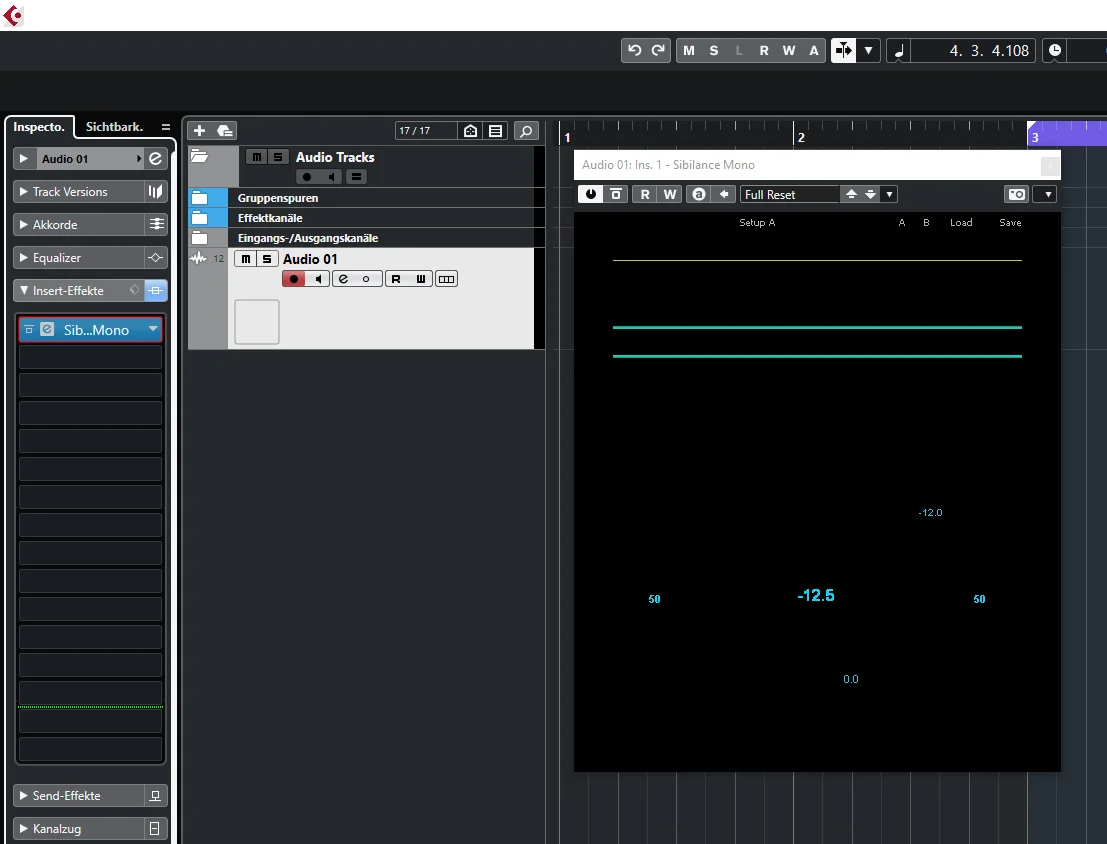Open the Sib...Mono insert slot dropdown arrow
The width and height of the screenshot is (1107, 844).
pos(153,329)
